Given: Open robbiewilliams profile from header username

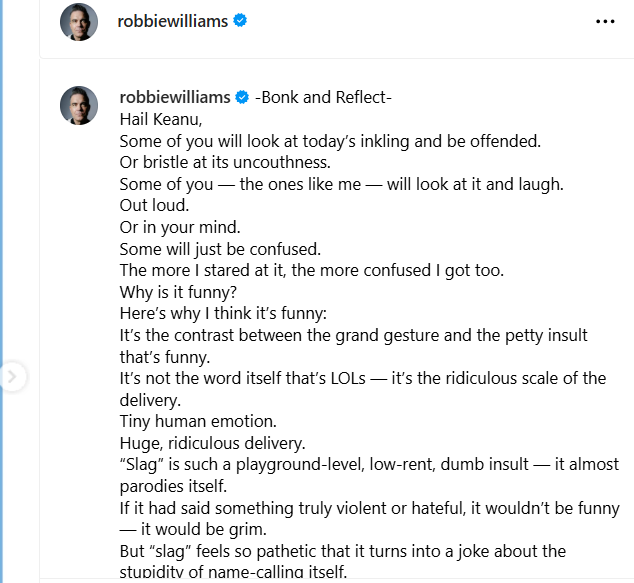Looking at the screenshot, I should point(173,21).
